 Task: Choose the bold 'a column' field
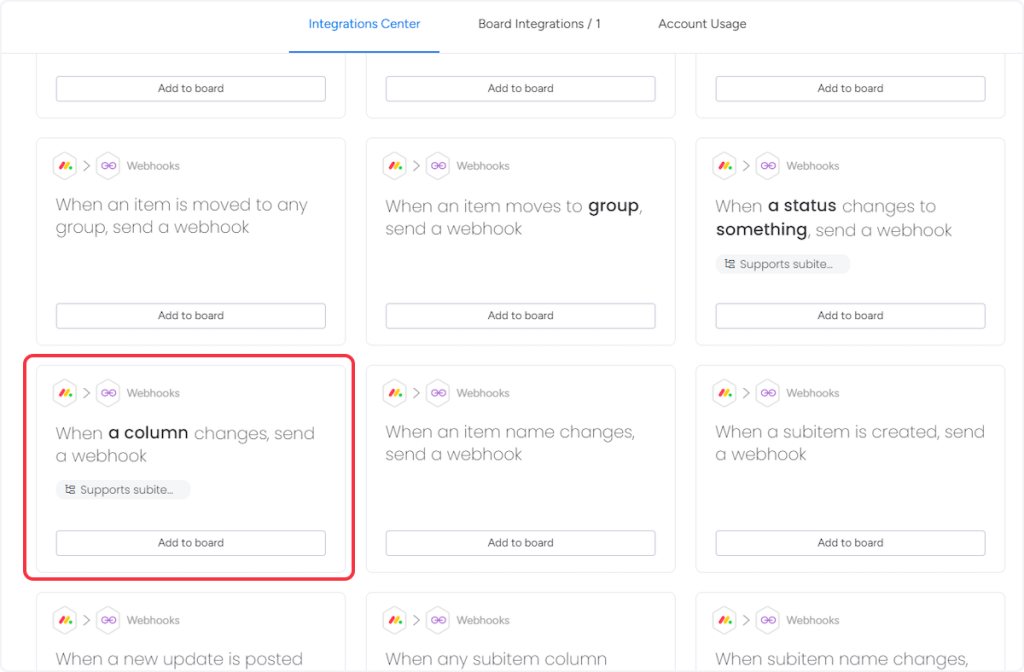[148, 433]
